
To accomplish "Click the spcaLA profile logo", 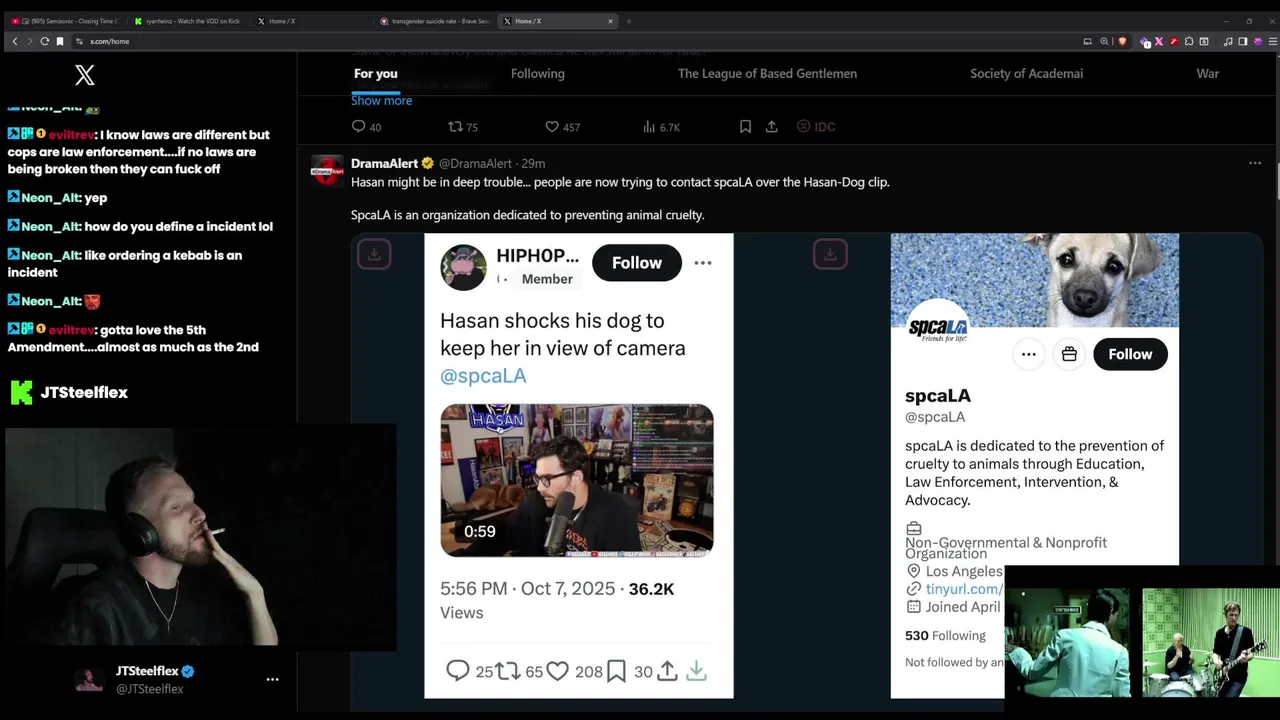I will [938, 328].
